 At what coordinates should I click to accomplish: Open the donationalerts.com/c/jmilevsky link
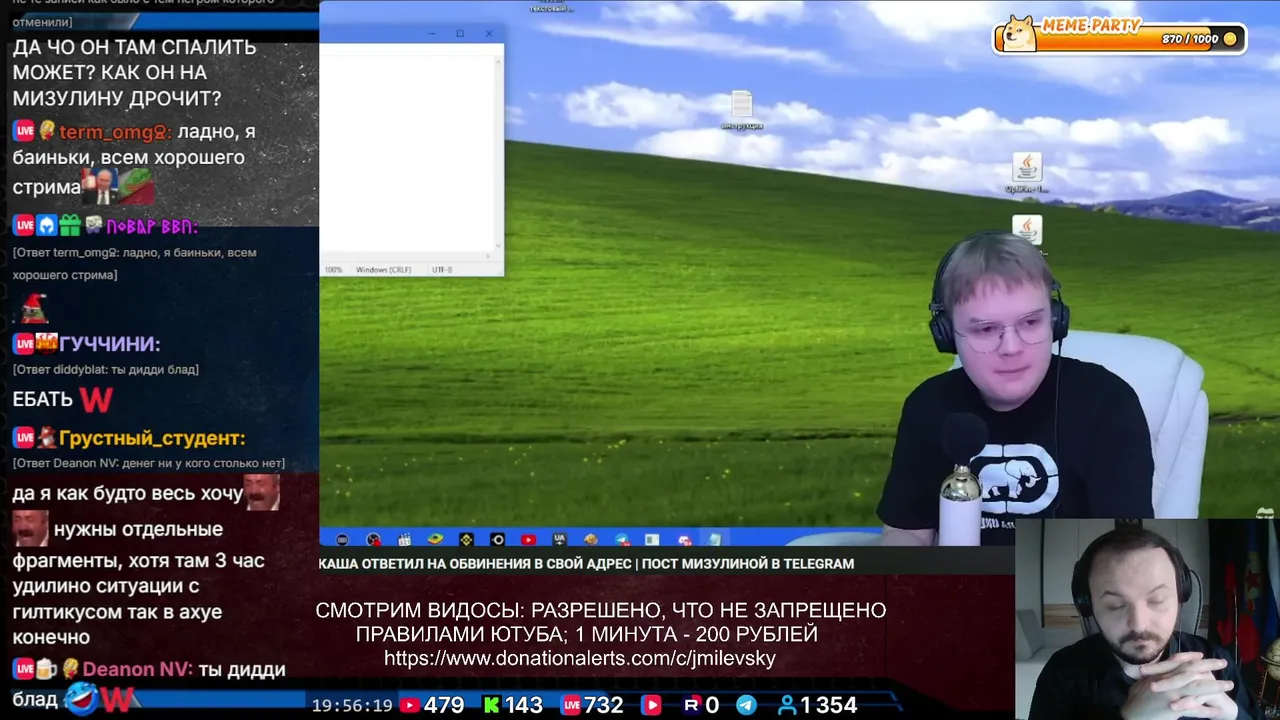click(x=580, y=659)
